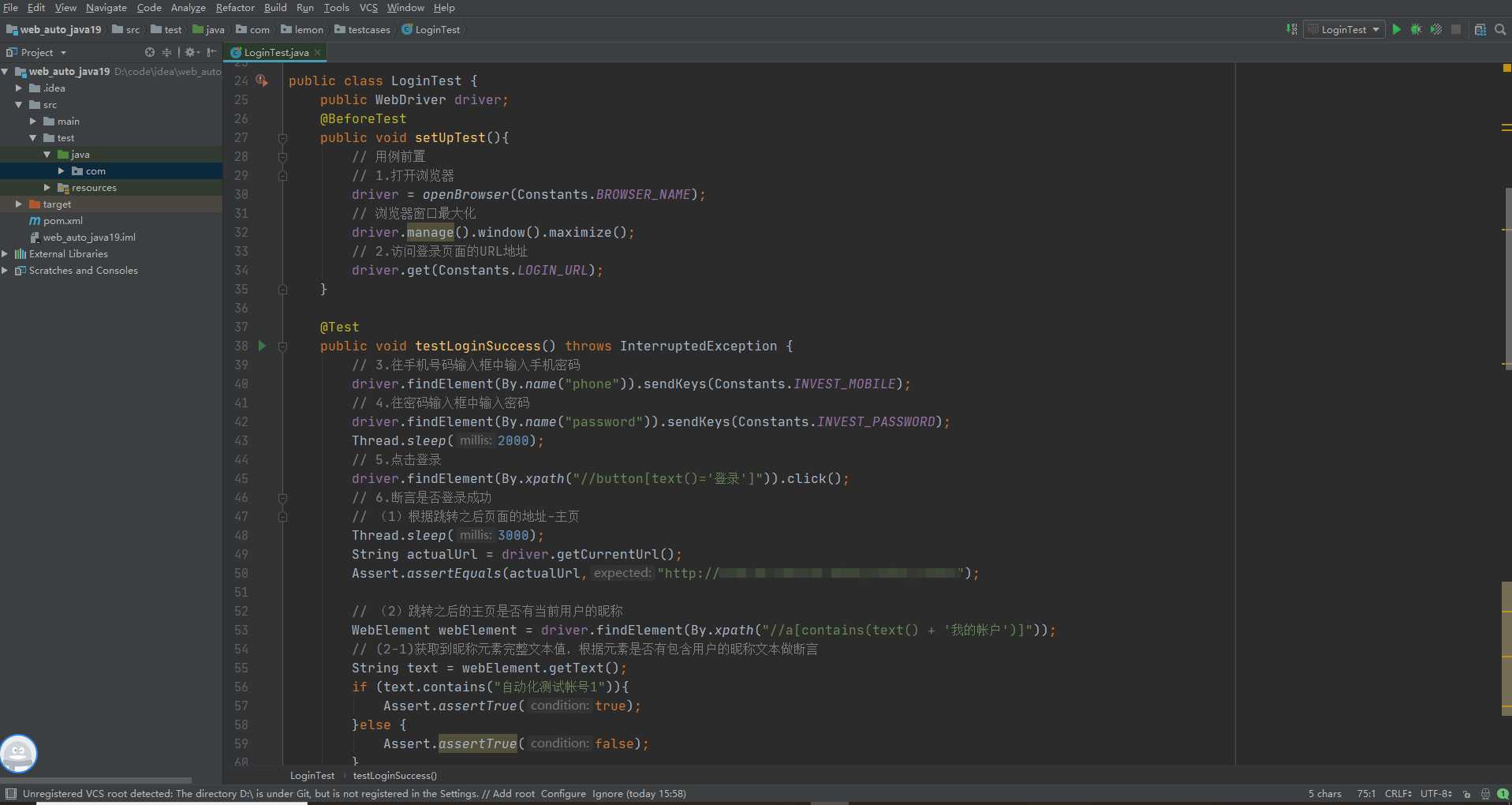Toggle read-only lock icon in status bar

click(x=1466, y=794)
